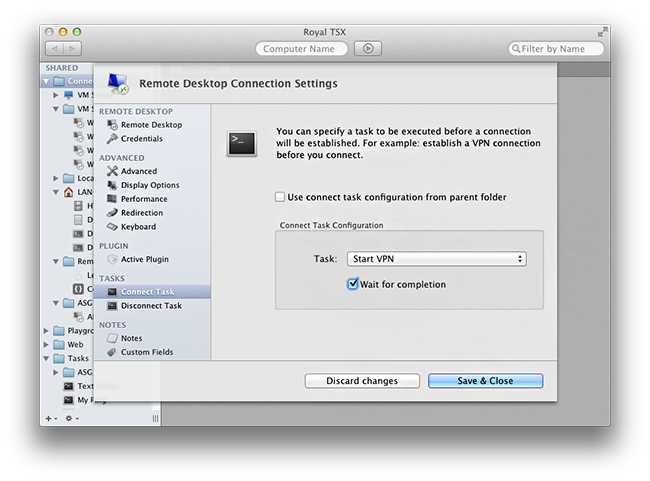Click the sidebar resize handle
The image size is (650, 481).
pos(155,418)
